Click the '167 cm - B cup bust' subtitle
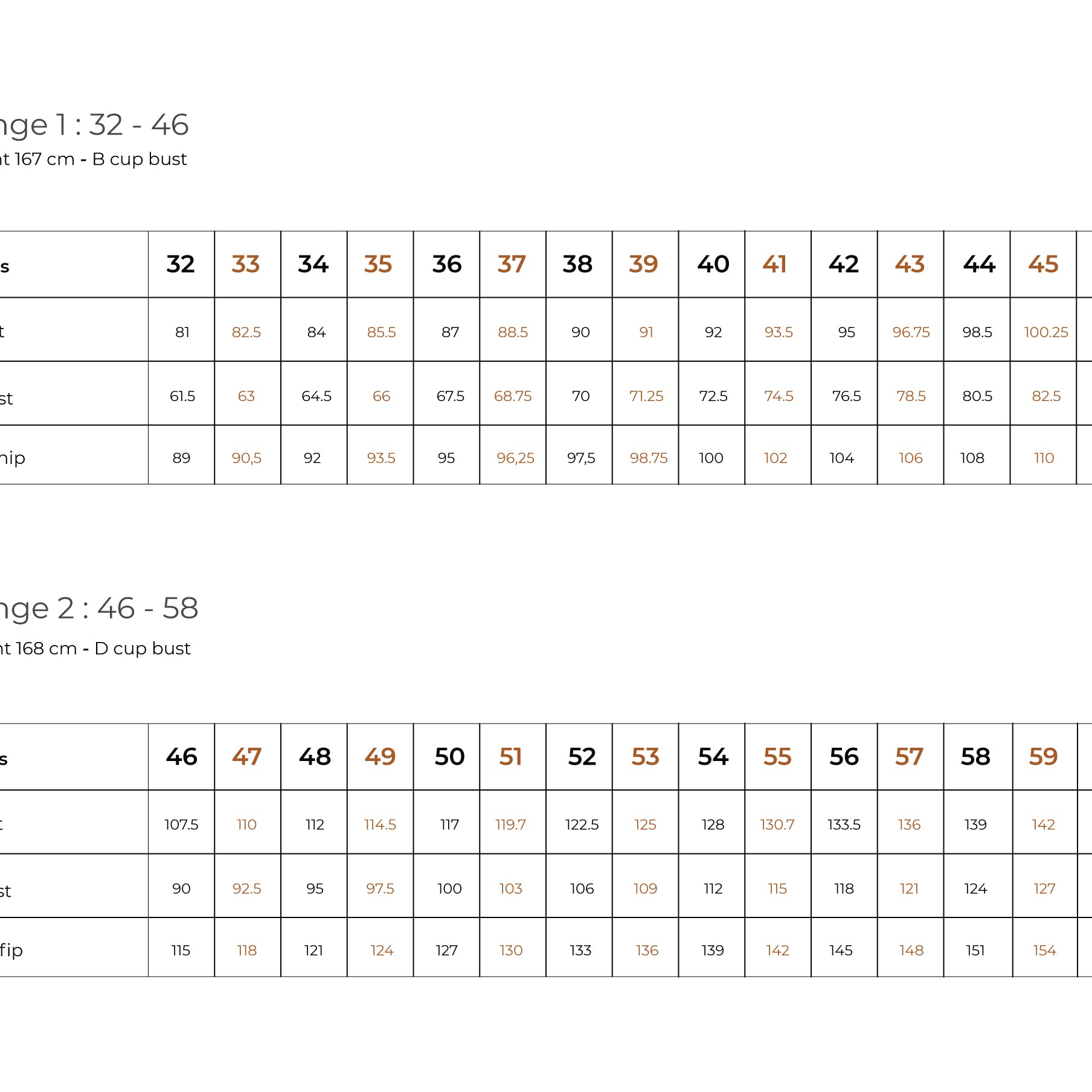Screen dimensions: 1092x1092 (x=100, y=159)
